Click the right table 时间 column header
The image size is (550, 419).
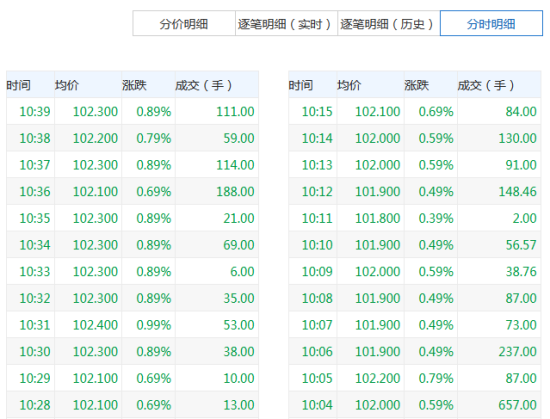[313, 85]
